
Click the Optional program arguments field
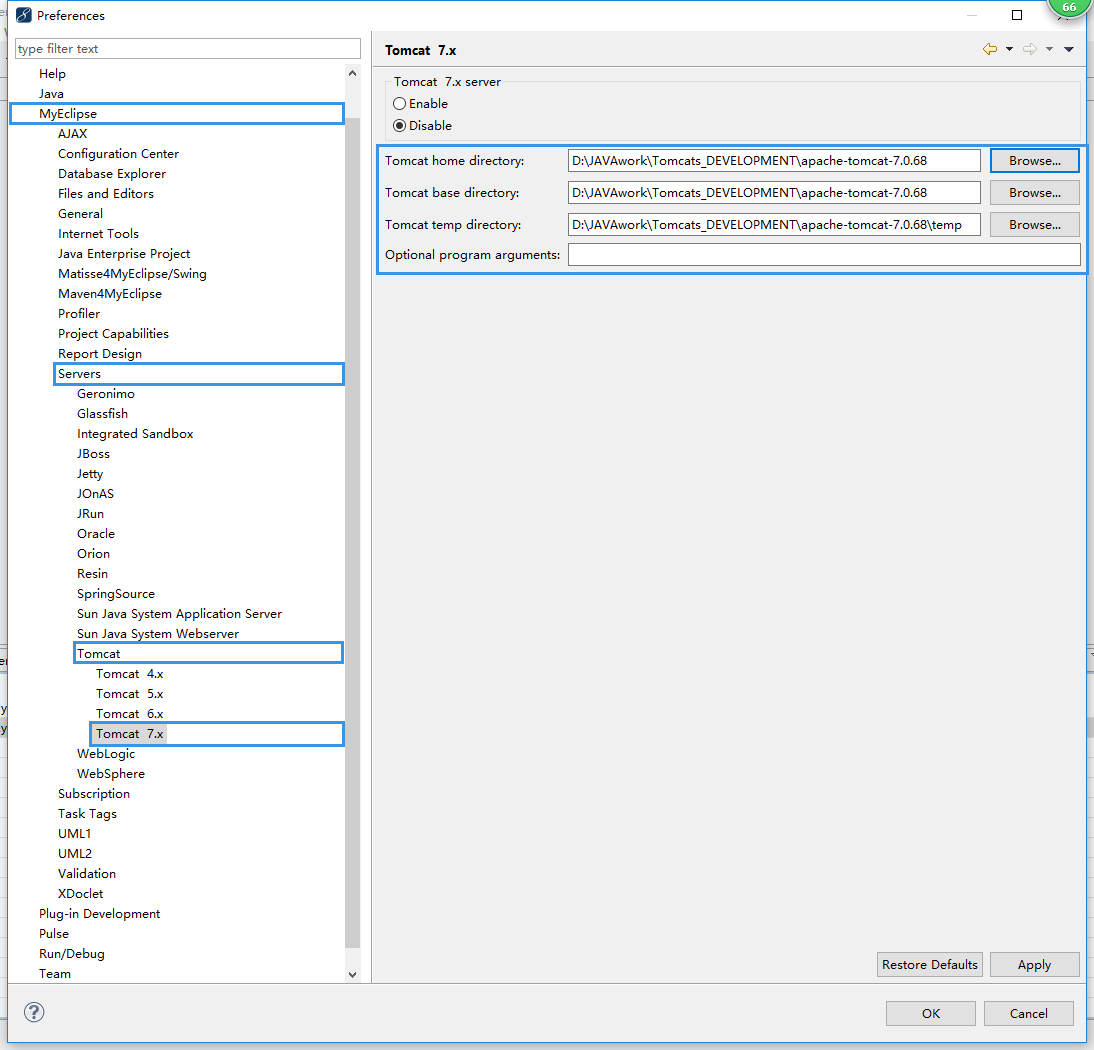click(824, 255)
